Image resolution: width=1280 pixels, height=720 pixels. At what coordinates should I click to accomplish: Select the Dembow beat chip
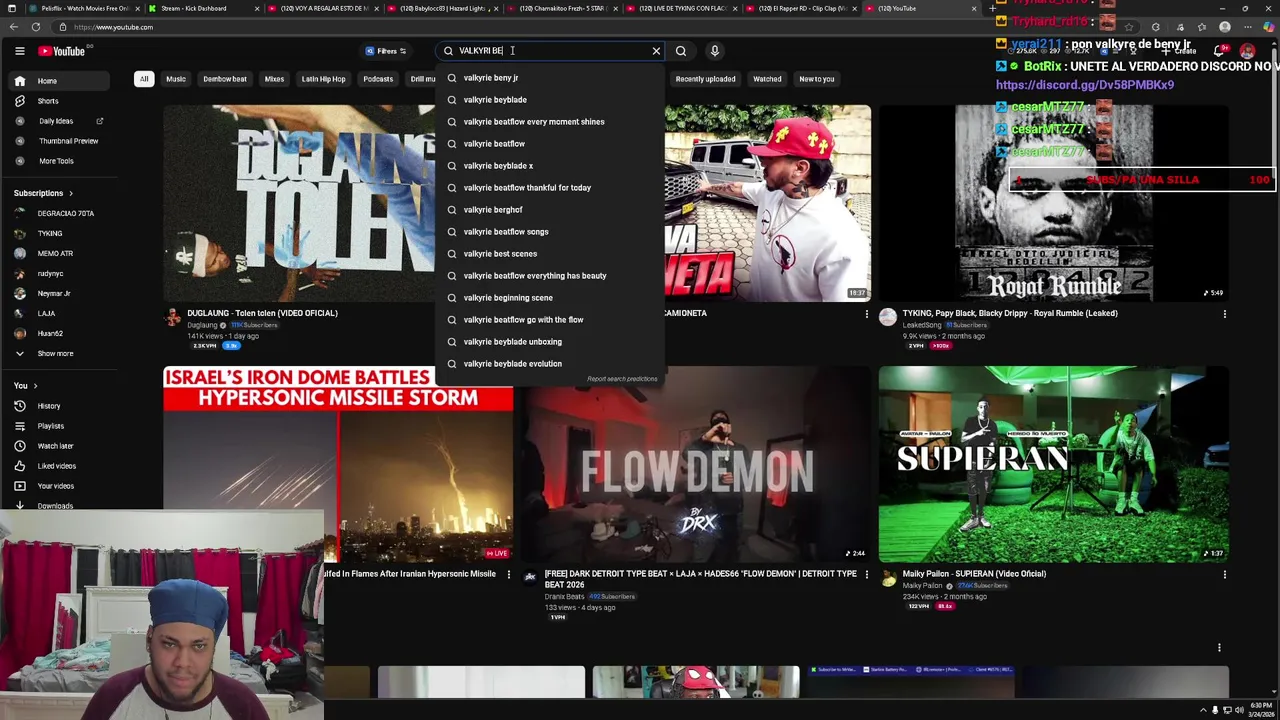[225, 79]
